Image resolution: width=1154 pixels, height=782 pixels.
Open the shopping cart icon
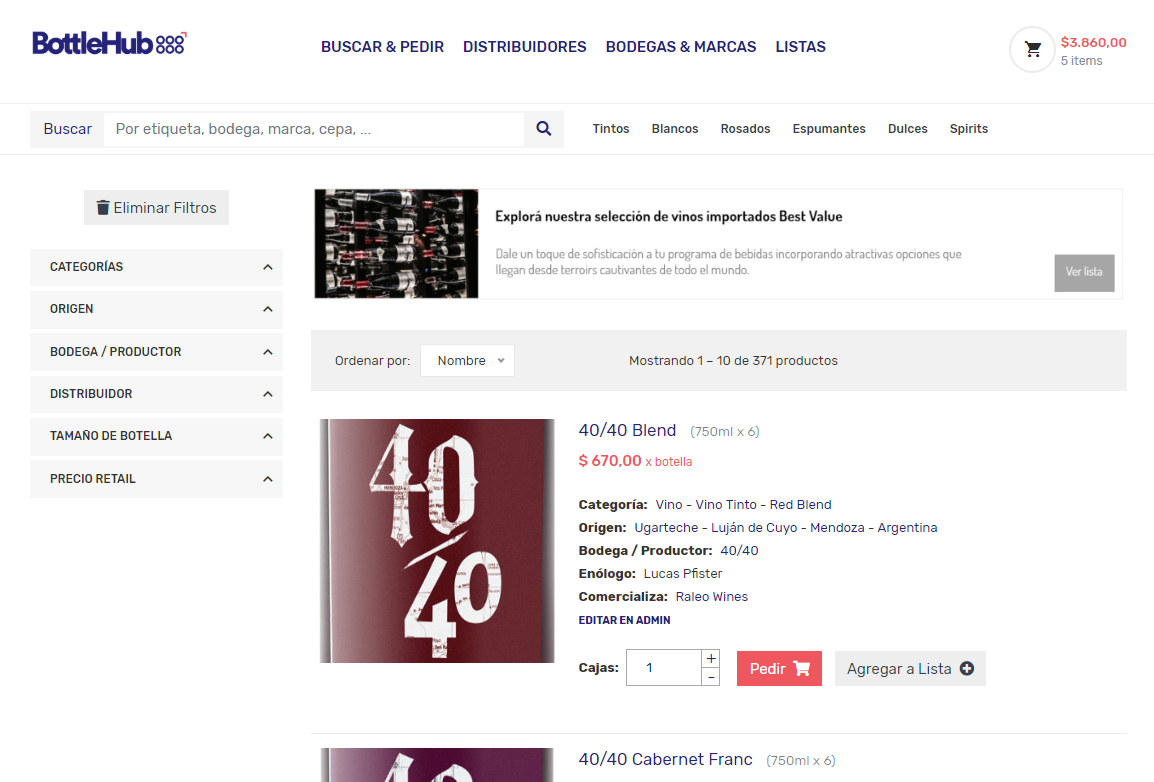coord(1033,49)
